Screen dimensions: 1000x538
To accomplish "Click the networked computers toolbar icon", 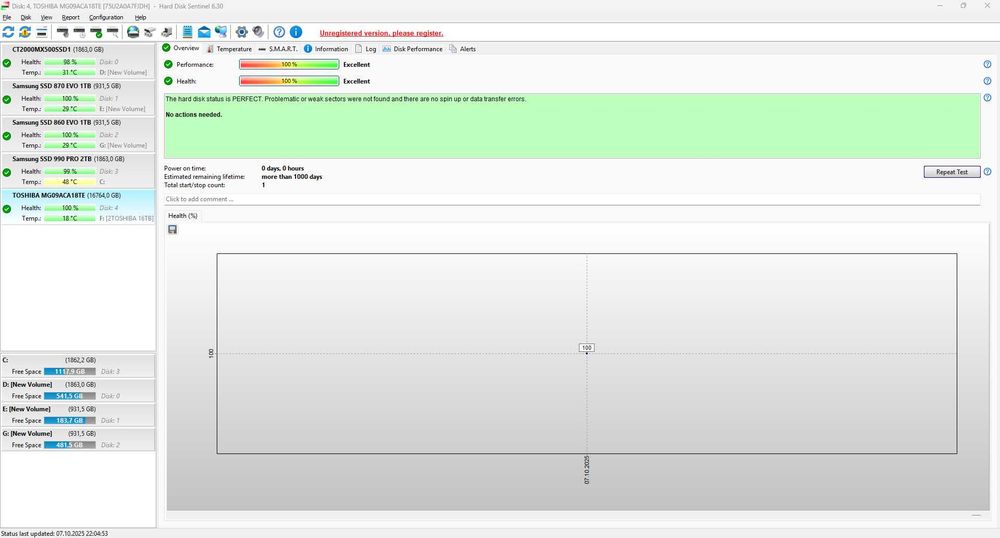I will (x=221, y=32).
